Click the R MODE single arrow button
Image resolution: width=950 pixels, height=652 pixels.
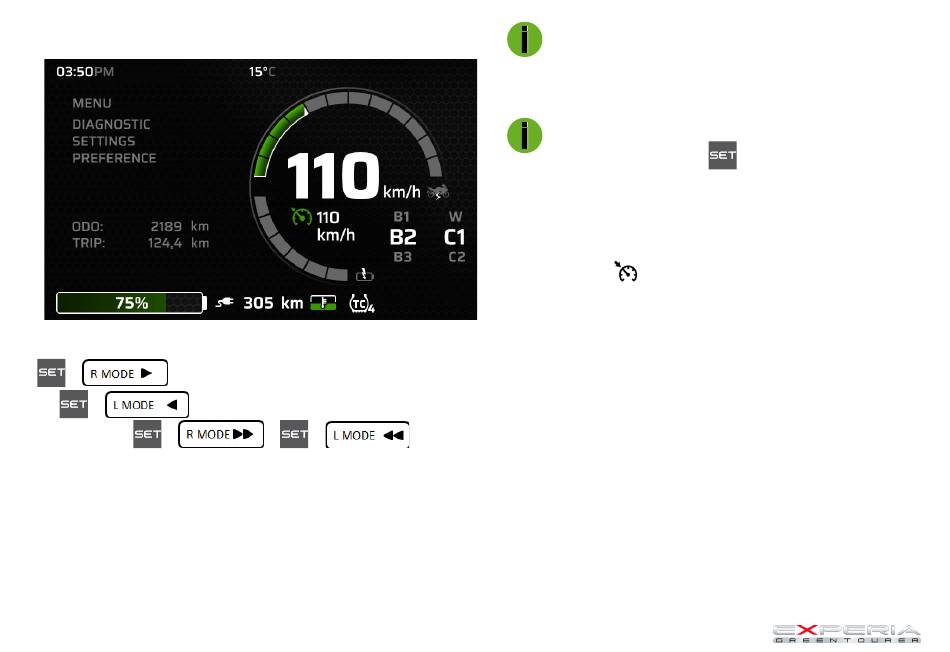(125, 373)
